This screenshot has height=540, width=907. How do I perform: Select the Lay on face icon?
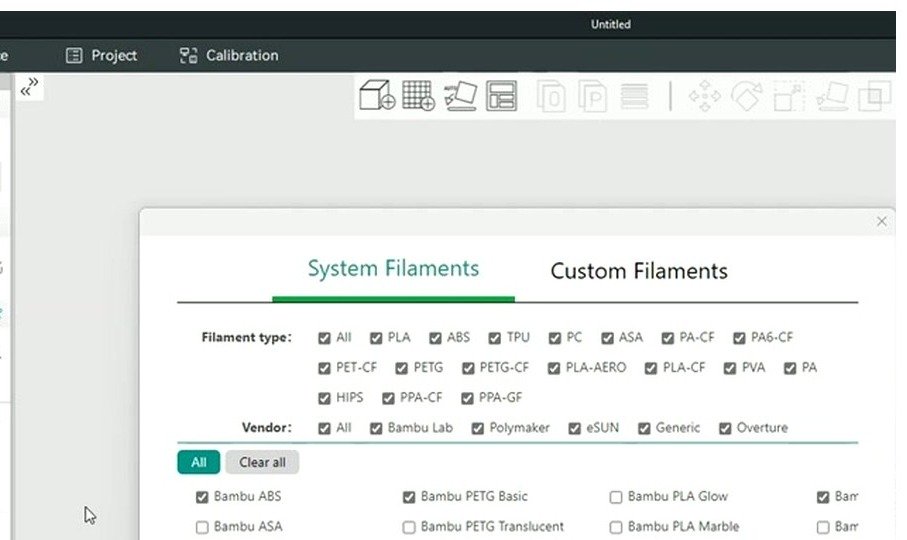pyautogui.click(x=832, y=96)
